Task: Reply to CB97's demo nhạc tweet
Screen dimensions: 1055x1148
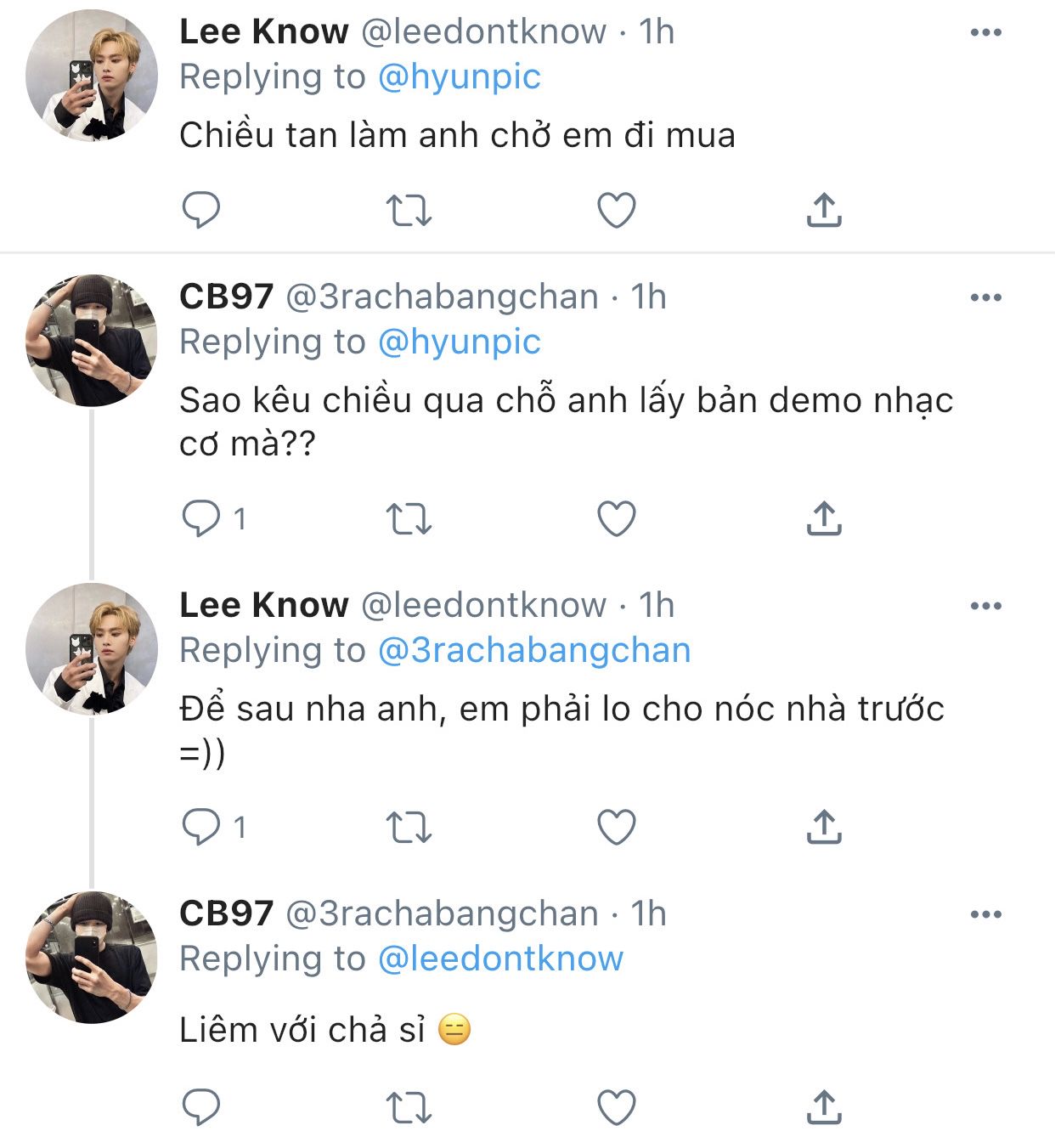Action: coord(201,518)
